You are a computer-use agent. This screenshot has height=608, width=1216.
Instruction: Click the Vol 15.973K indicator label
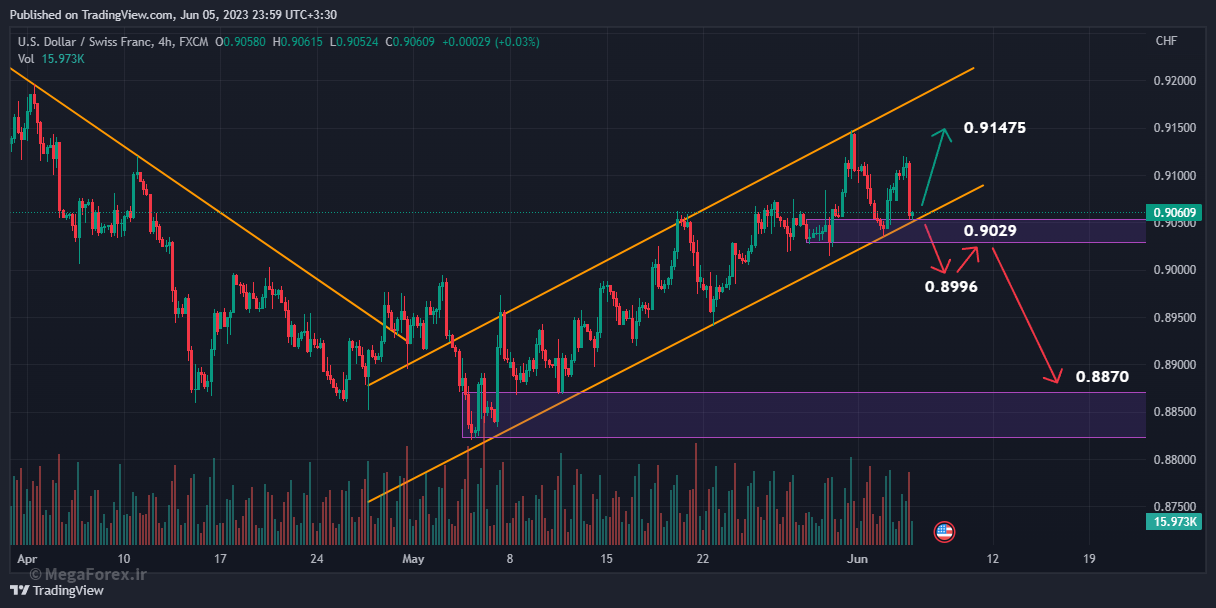pos(51,59)
